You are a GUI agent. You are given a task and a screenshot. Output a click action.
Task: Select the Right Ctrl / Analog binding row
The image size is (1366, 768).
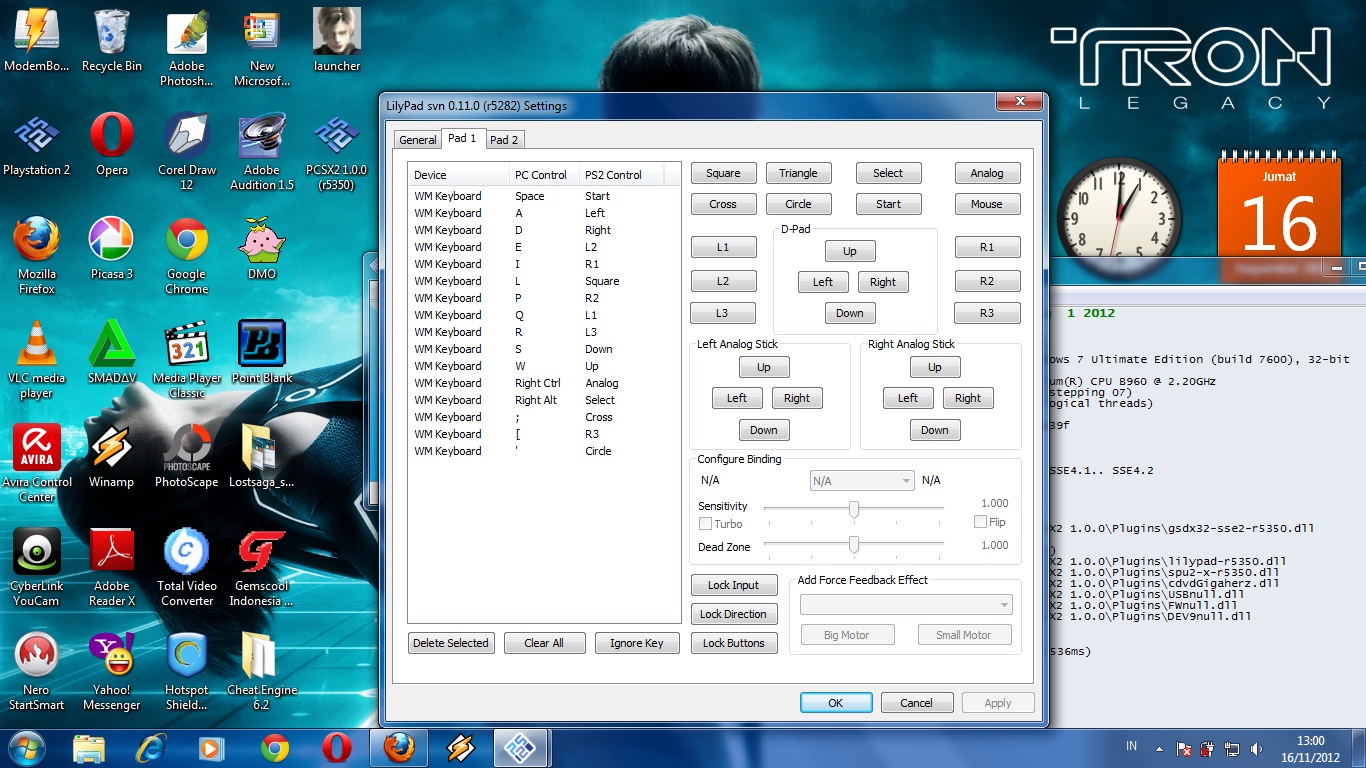(x=544, y=383)
